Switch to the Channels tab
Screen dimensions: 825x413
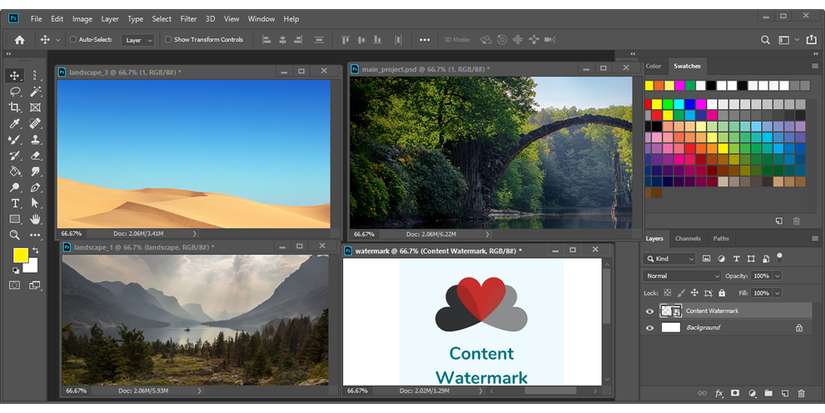pos(688,238)
